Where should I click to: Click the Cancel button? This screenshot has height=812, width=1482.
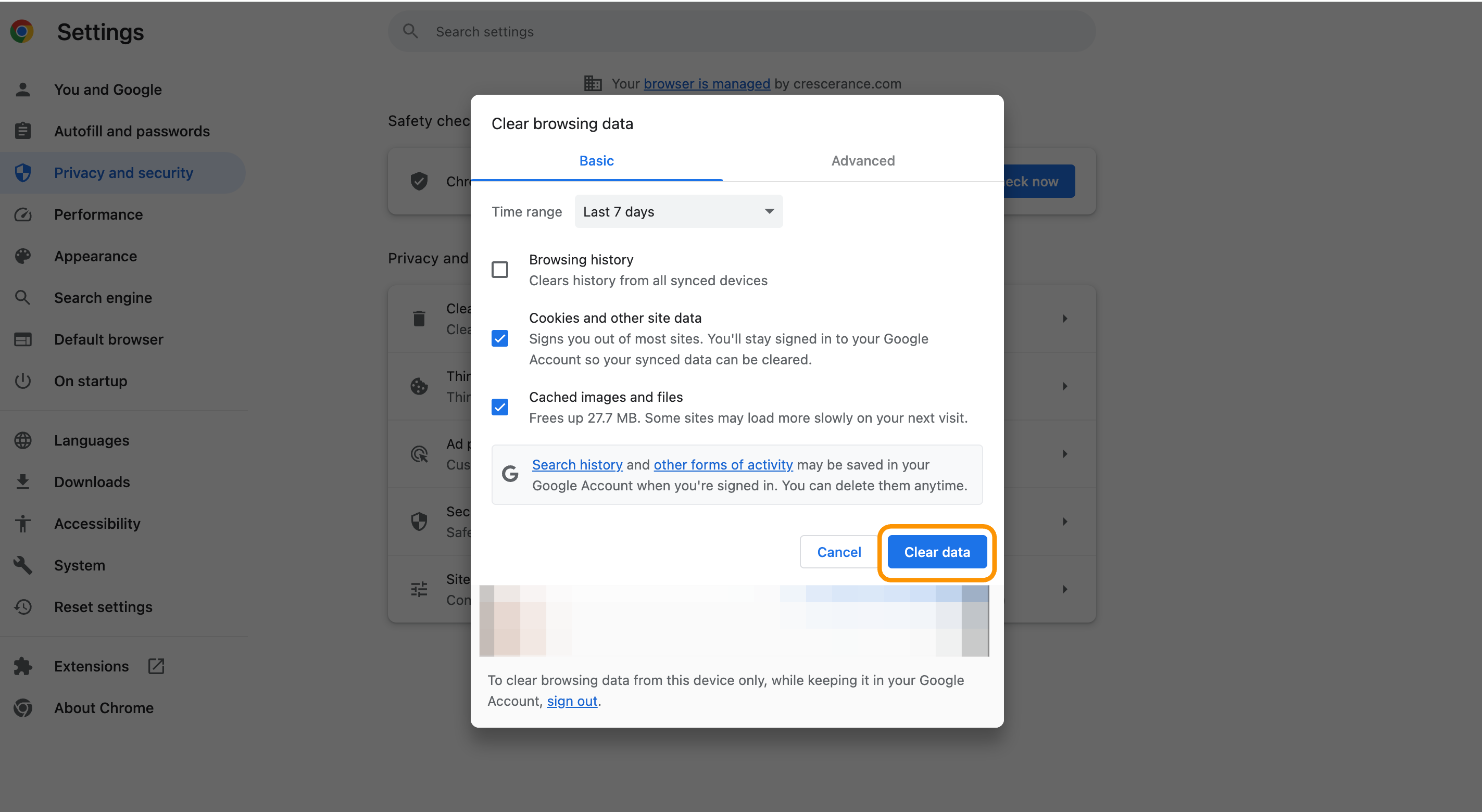click(x=839, y=552)
